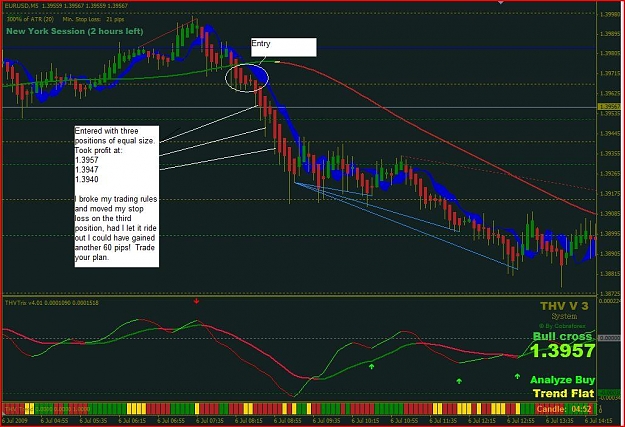Click the 1.39625 price axis label
Screen dimensions: 625x427
[610, 94]
